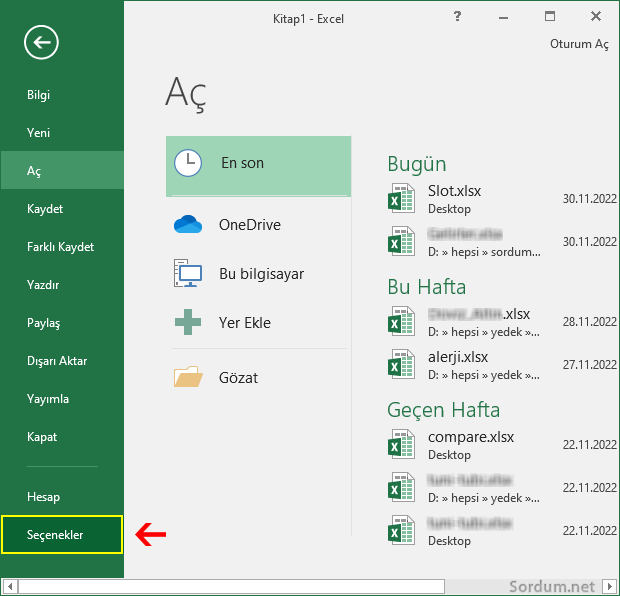Open Yayımla in the sidebar
The width and height of the screenshot is (620, 596).
pyautogui.click(x=62, y=399)
